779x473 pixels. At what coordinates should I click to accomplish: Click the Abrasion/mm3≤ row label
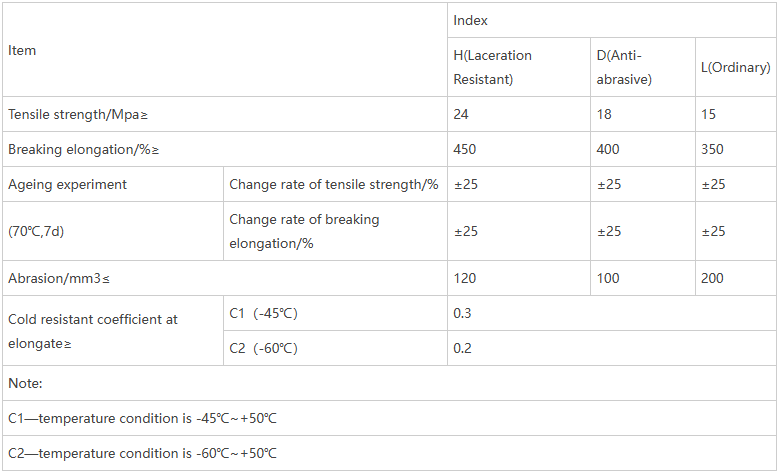coord(64,278)
